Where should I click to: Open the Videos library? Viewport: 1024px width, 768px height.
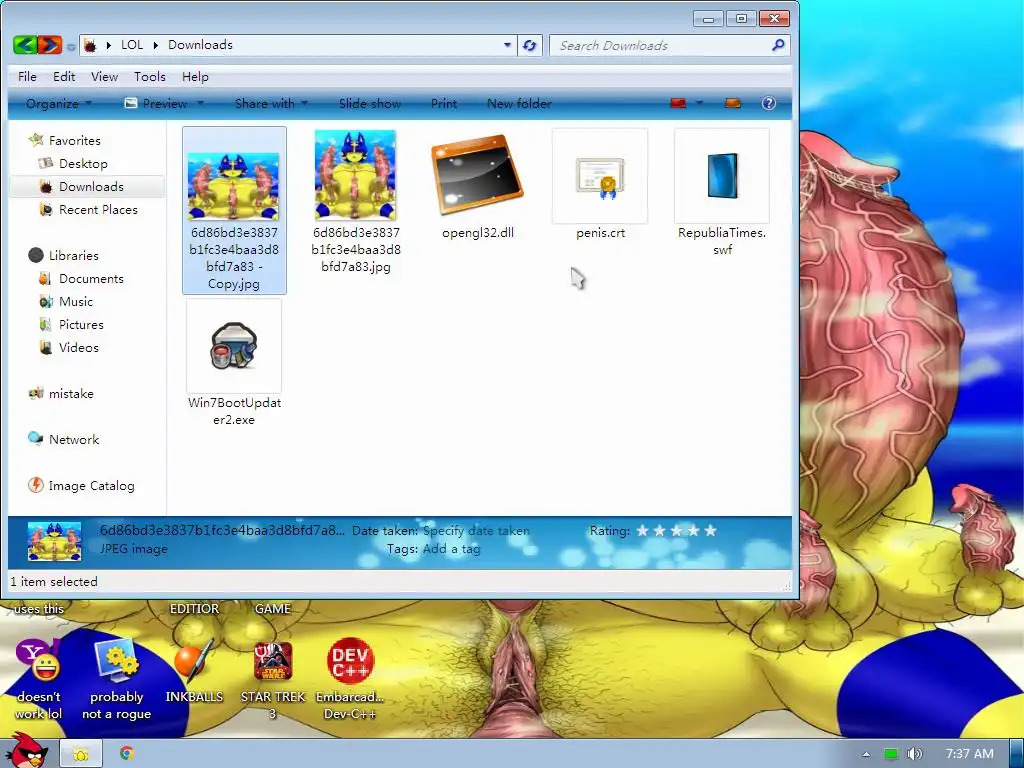tap(78, 347)
